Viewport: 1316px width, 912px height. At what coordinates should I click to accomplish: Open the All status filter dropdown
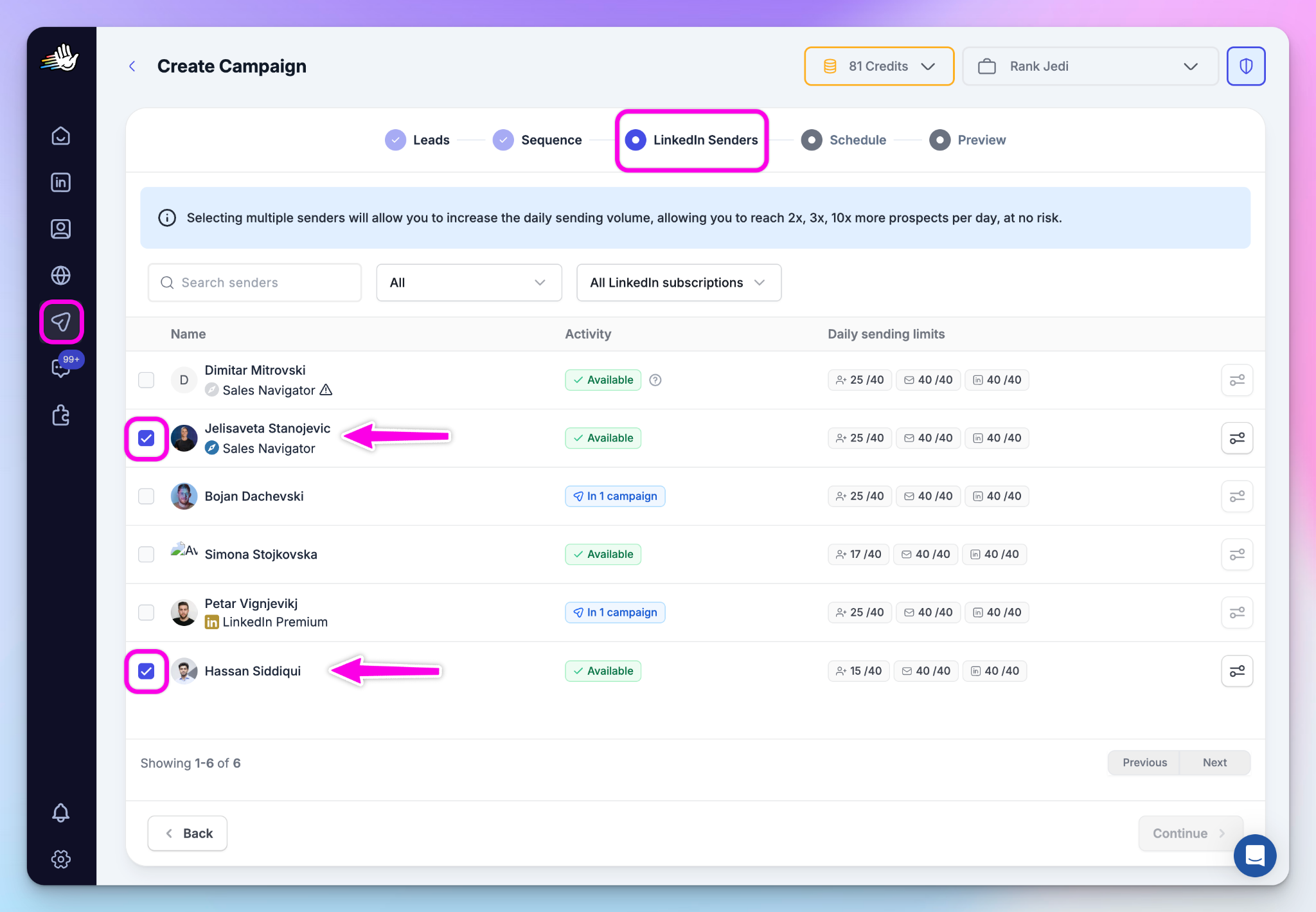468,282
